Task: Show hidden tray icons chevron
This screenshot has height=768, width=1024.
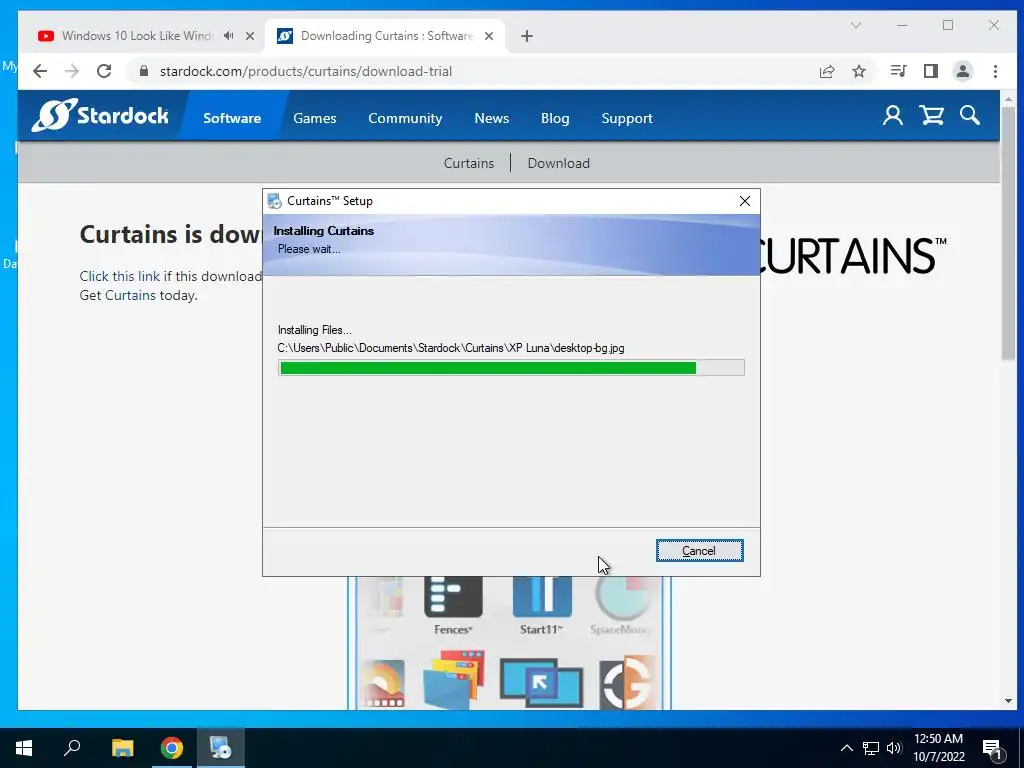Action: pyautogui.click(x=846, y=748)
